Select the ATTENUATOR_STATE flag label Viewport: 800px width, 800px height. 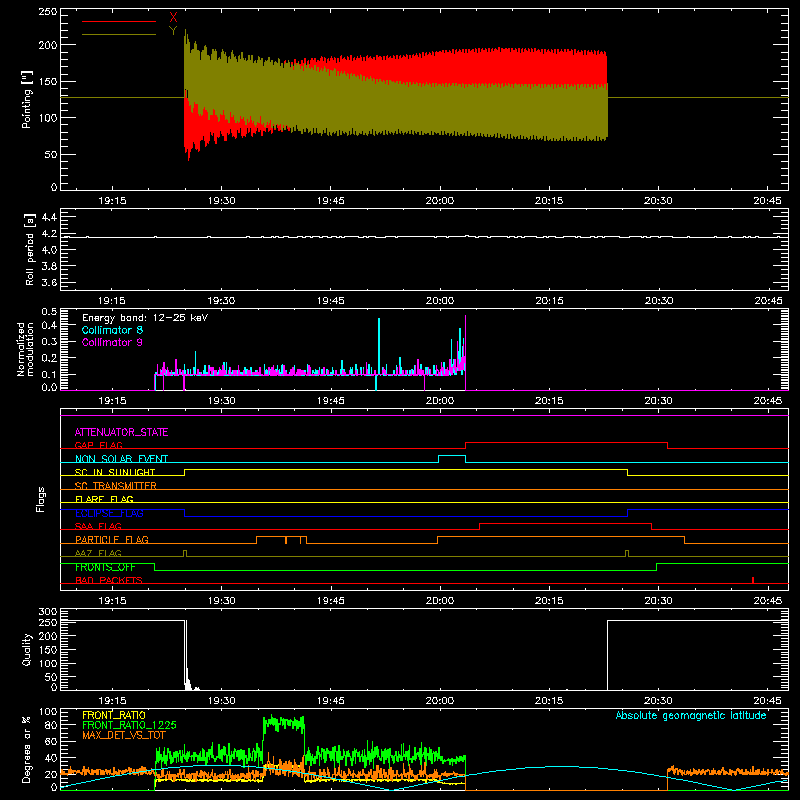pyautogui.click(x=121, y=432)
